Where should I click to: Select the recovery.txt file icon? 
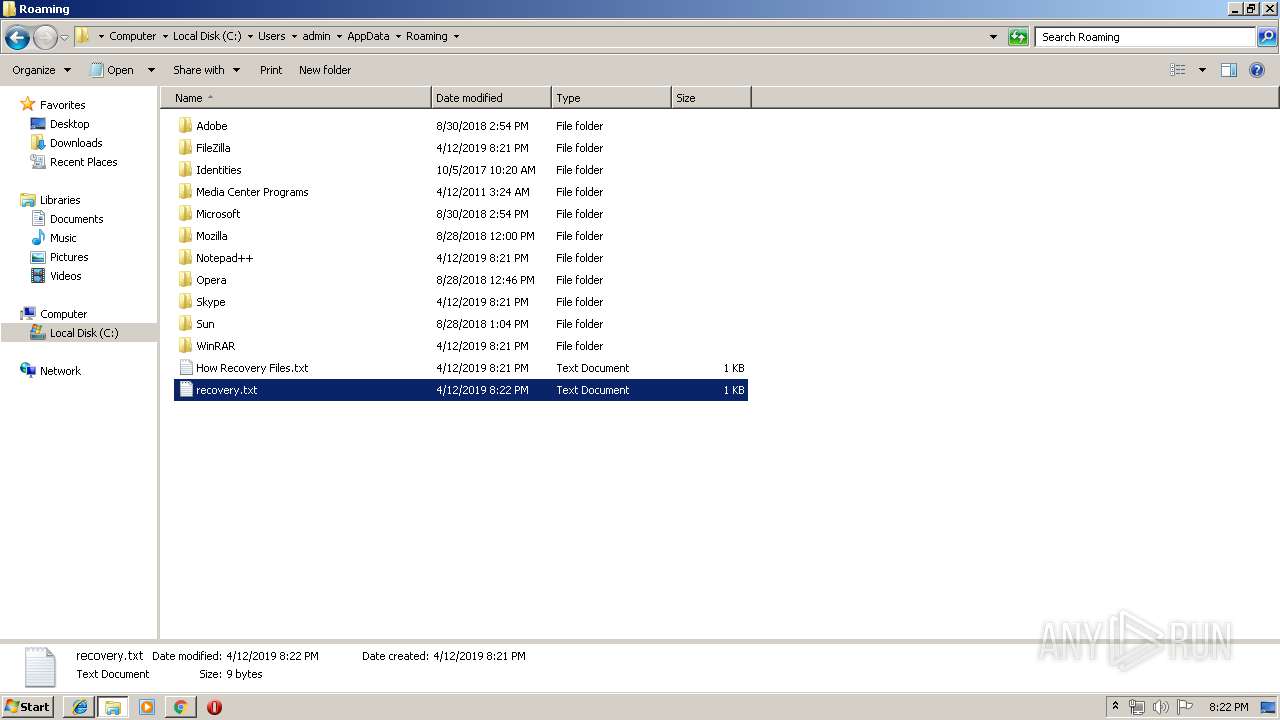[185, 390]
